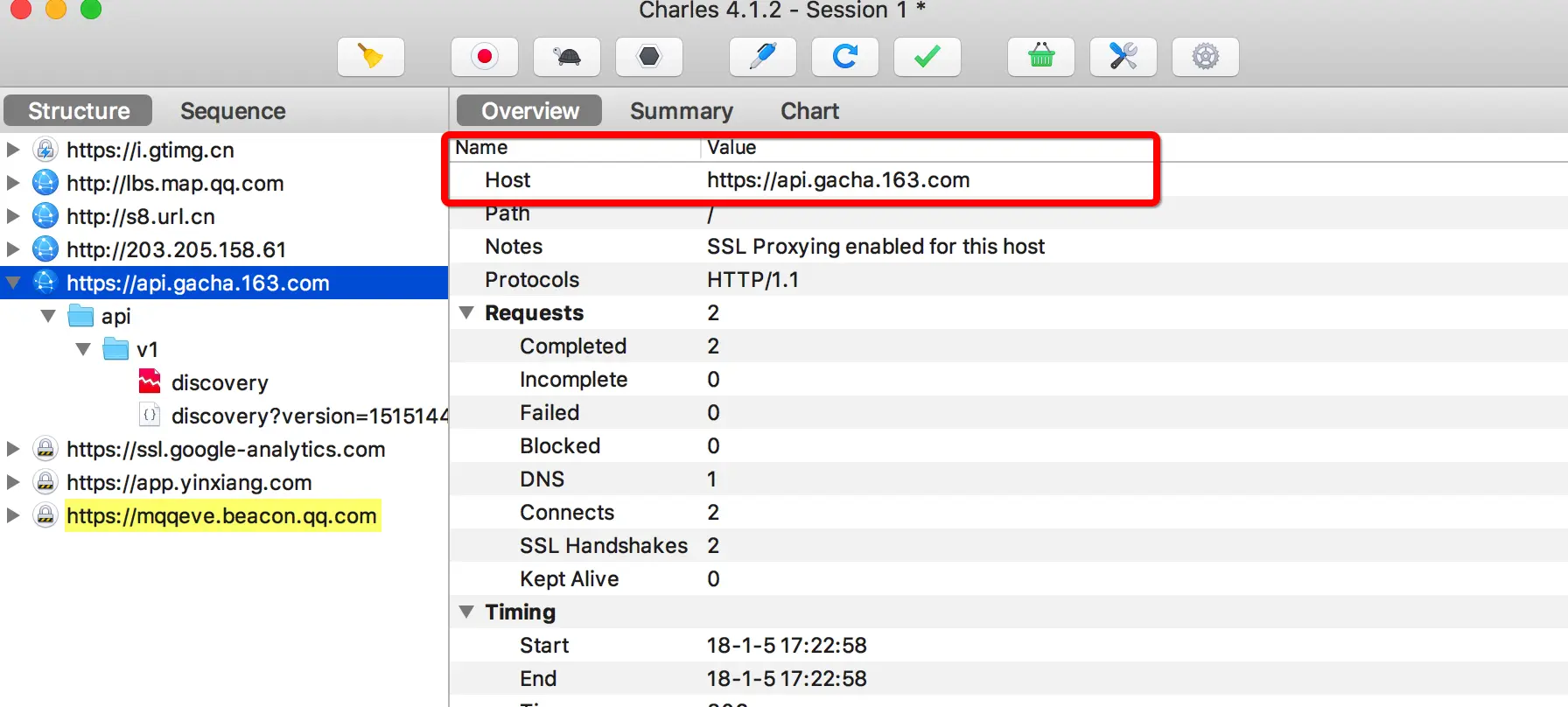1568x707 pixels.
Task: Select http://s8.url.cn in the tree
Action: coord(140,216)
